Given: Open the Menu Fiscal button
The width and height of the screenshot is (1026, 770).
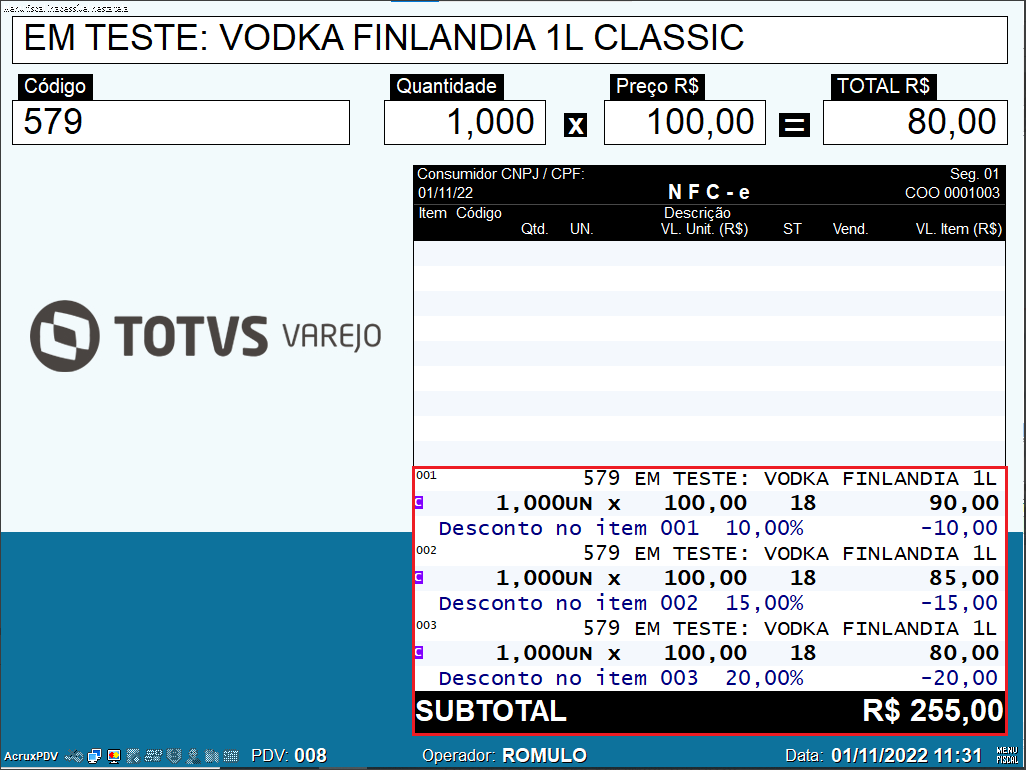Looking at the screenshot, I should click(1007, 756).
